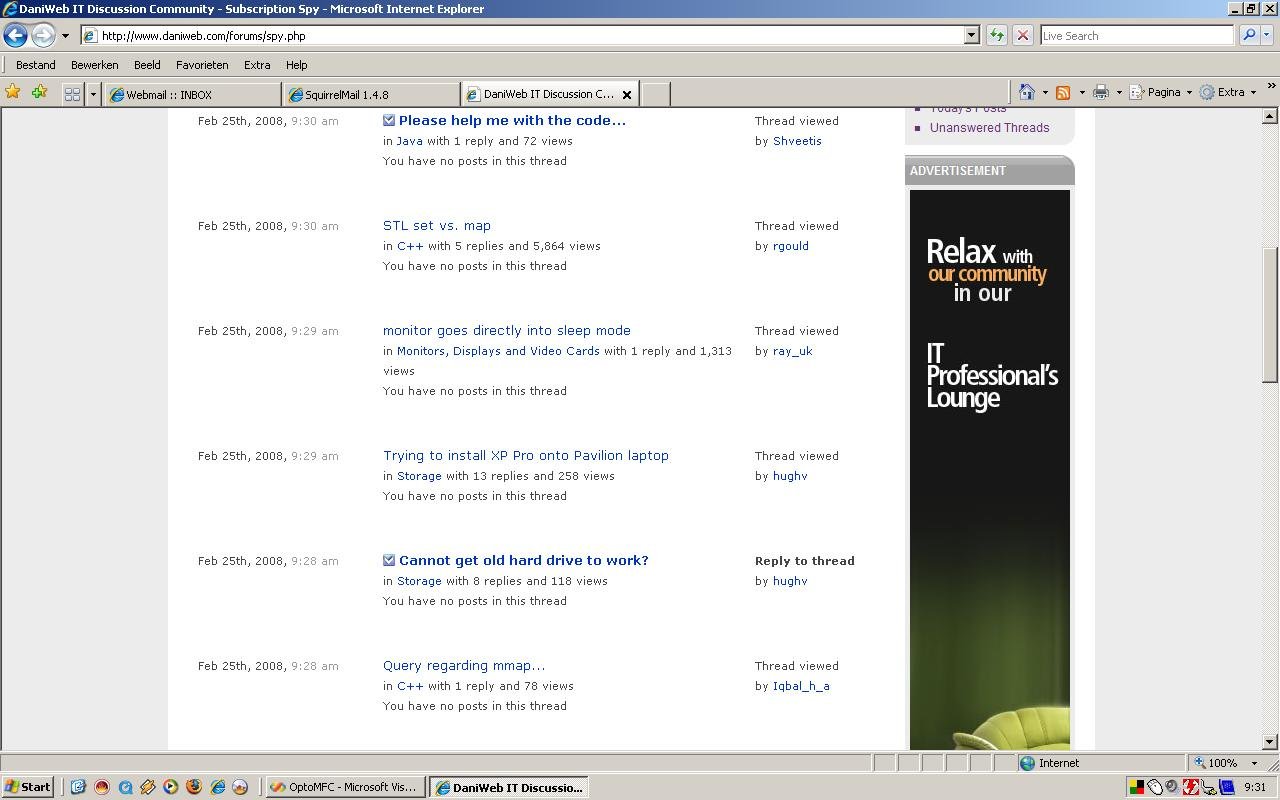The width and height of the screenshot is (1280, 800).
Task: Click the Relax IT Professional's Lounge advertisement
Action: pyautogui.click(x=990, y=469)
